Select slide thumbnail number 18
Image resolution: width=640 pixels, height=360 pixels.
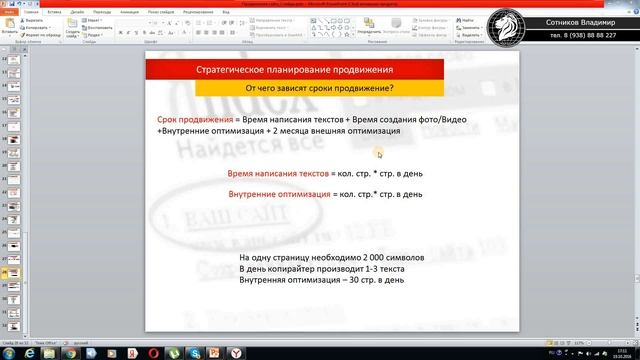pos(14,140)
